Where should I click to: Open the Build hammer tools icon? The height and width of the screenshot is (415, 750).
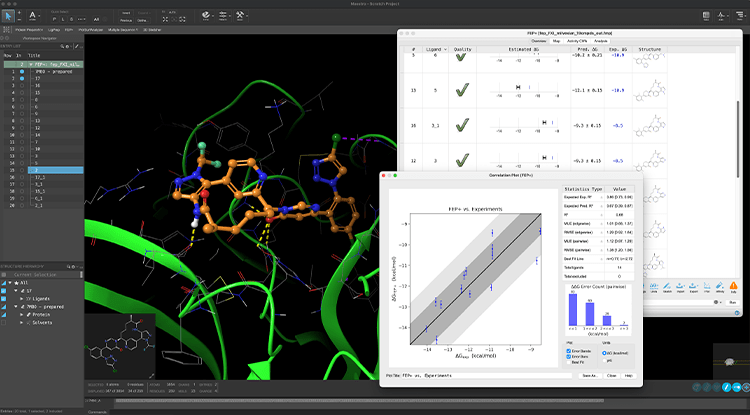click(240, 15)
